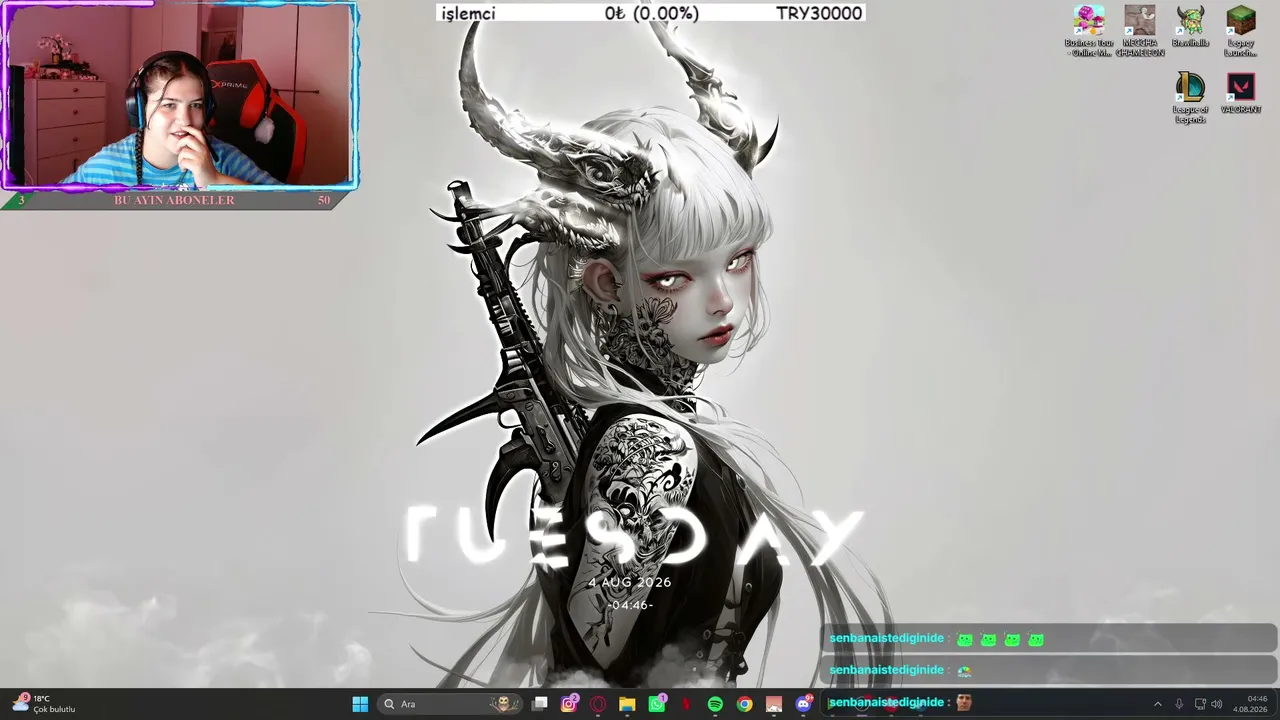
Task: Open the Windows Start menu
Action: [360, 704]
